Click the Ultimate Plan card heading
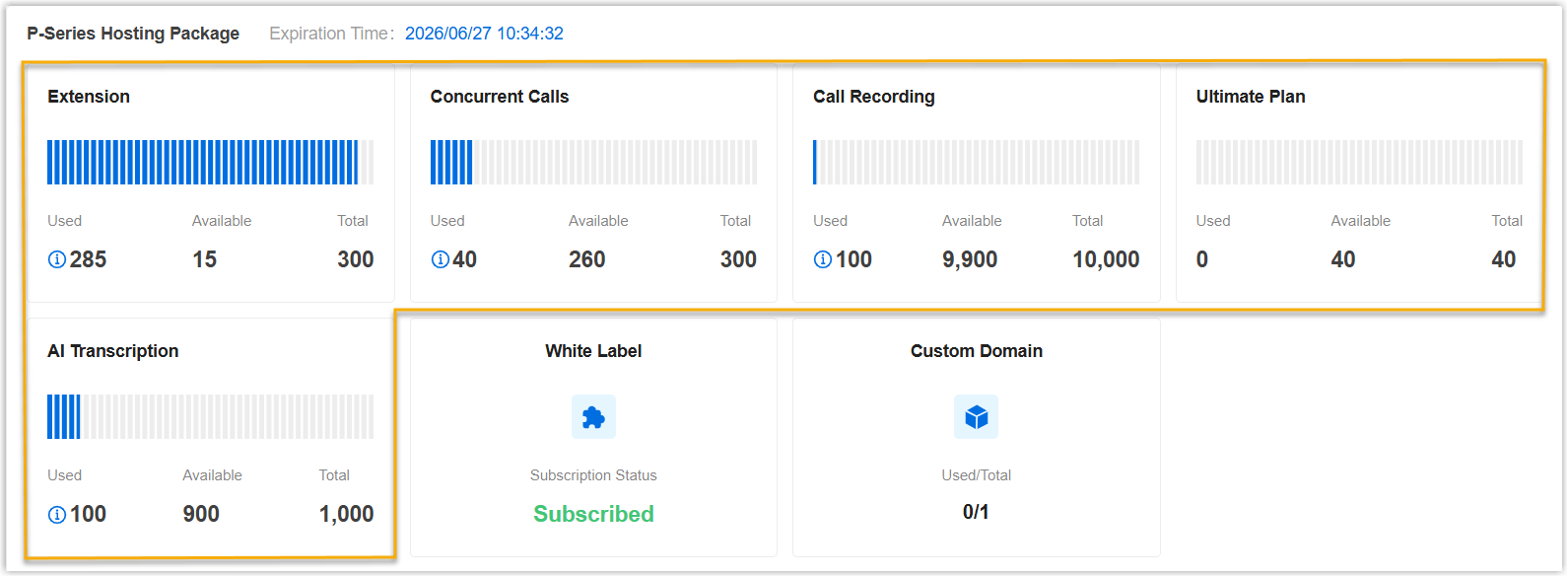The image size is (1568, 577). click(x=1250, y=97)
